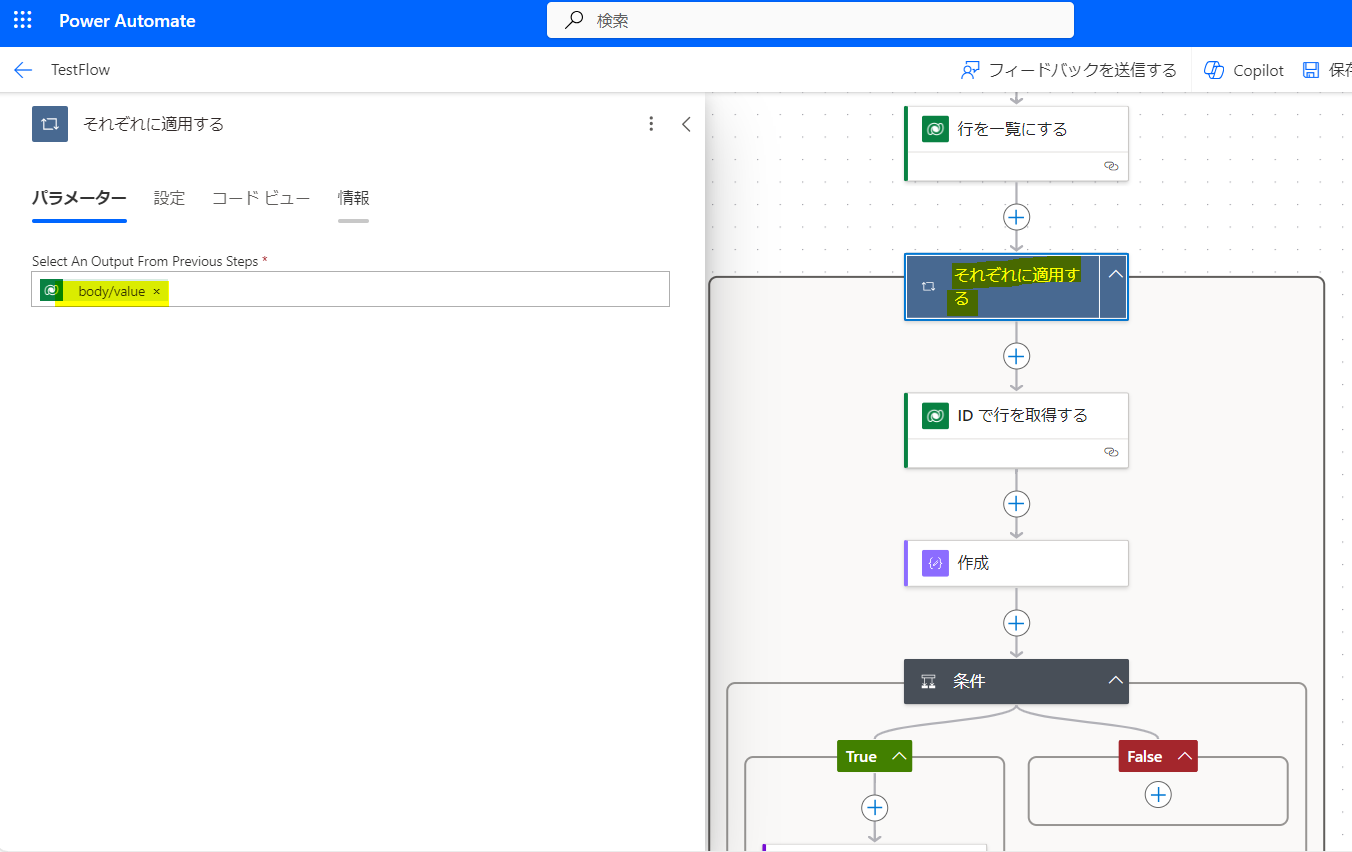Open the three-dot more options menu

point(651,124)
